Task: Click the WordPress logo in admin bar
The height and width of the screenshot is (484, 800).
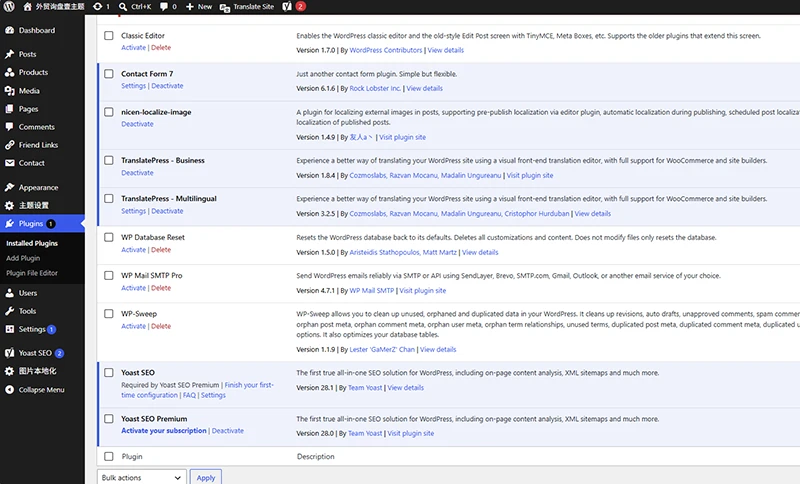Action: (x=9, y=7)
